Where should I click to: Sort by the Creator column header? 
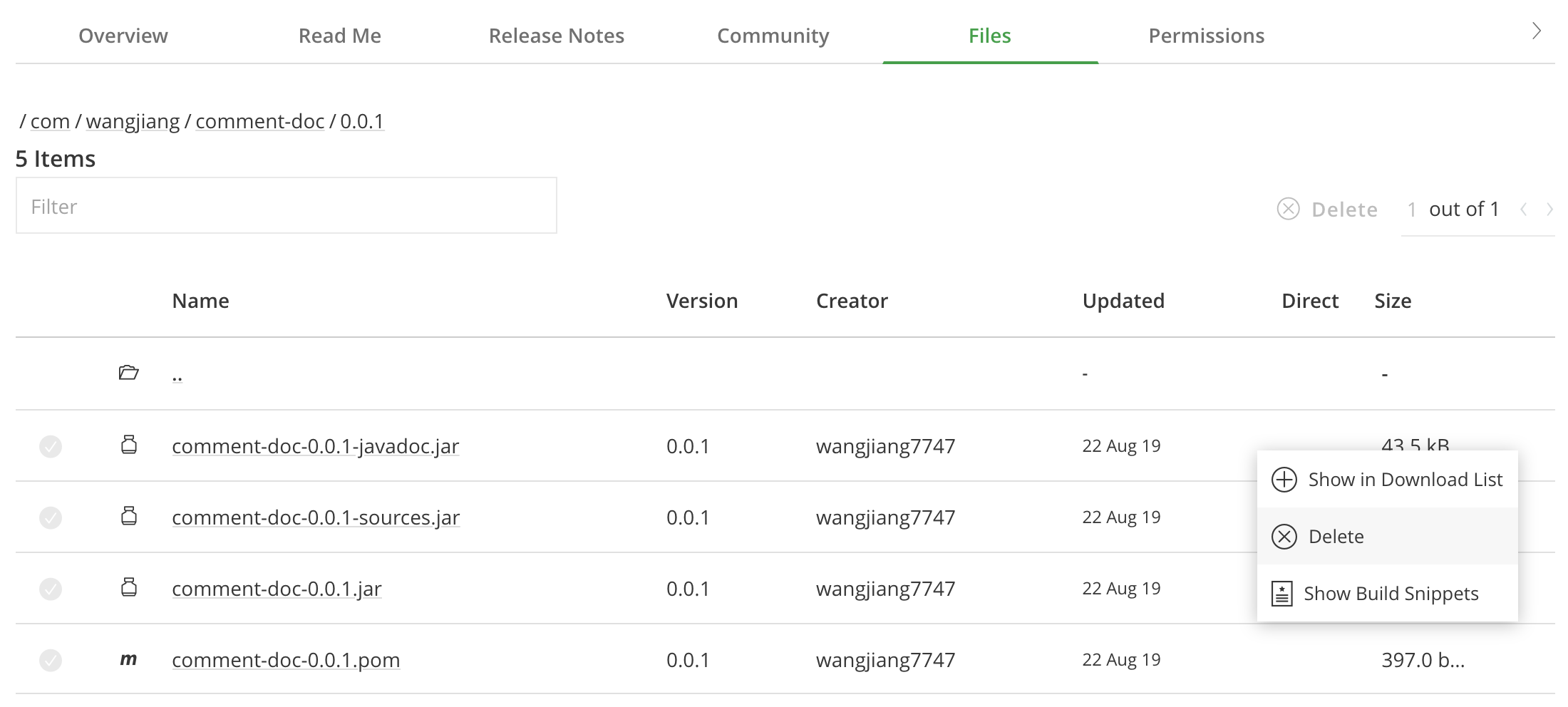pos(852,301)
